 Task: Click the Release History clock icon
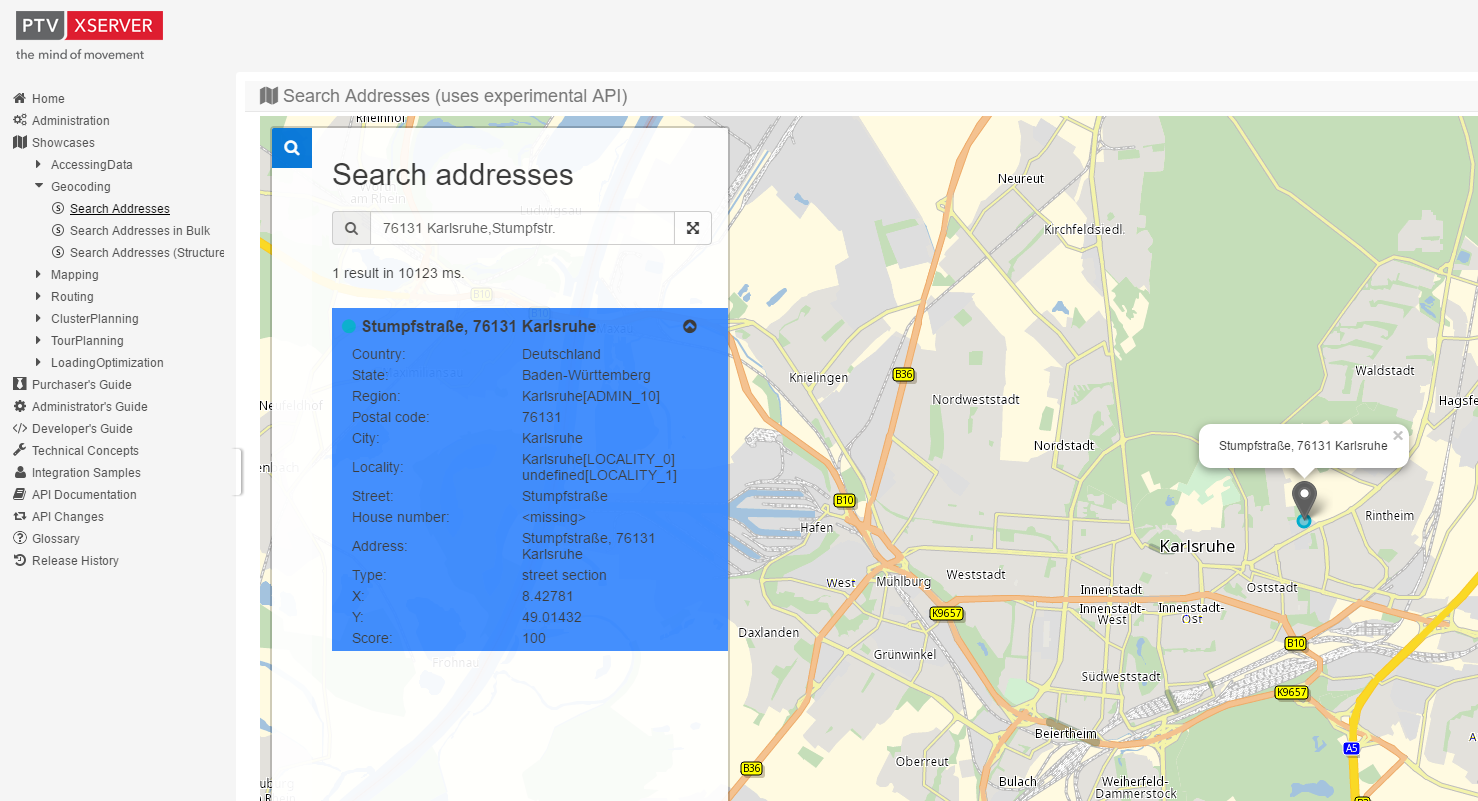(19, 561)
